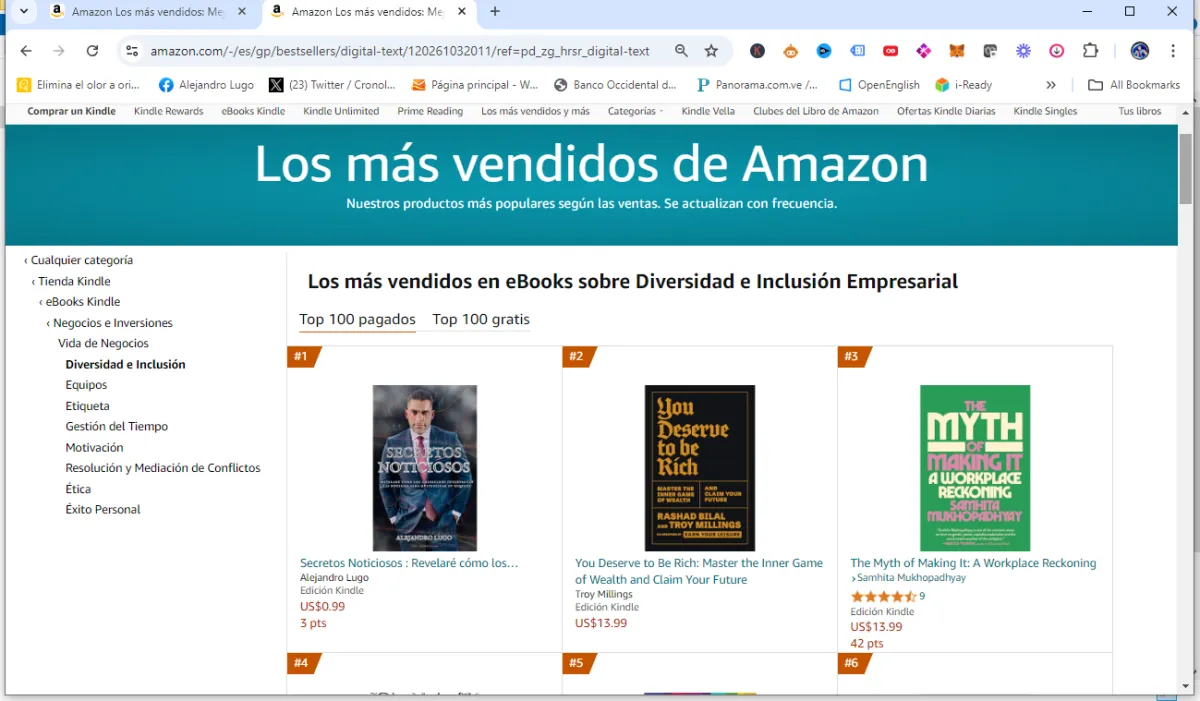1200x701 pixels.
Task: Open the Chrome profile avatar
Action: coord(1140,51)
